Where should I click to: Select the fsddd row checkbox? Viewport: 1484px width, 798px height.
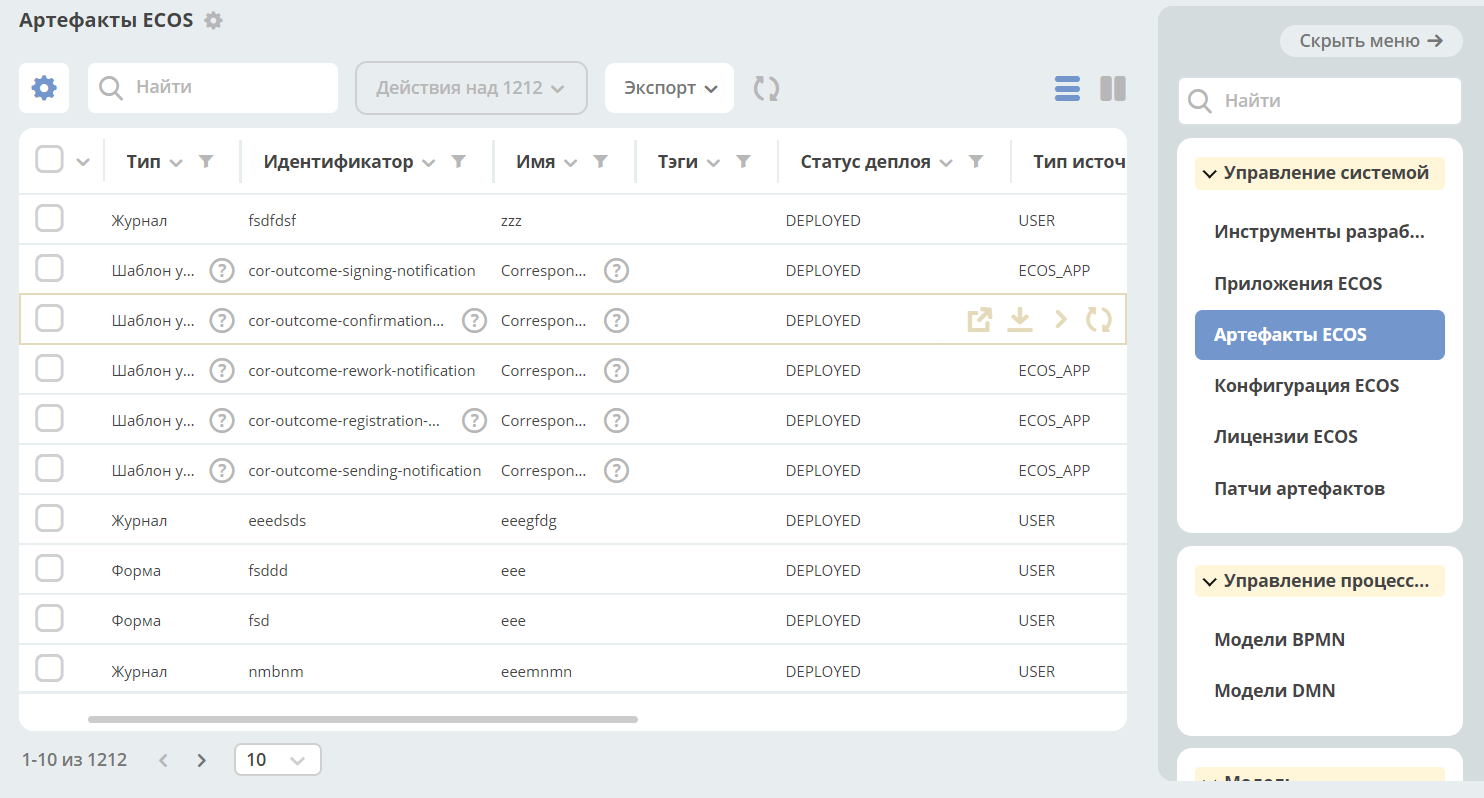click(x=50, y=568)
